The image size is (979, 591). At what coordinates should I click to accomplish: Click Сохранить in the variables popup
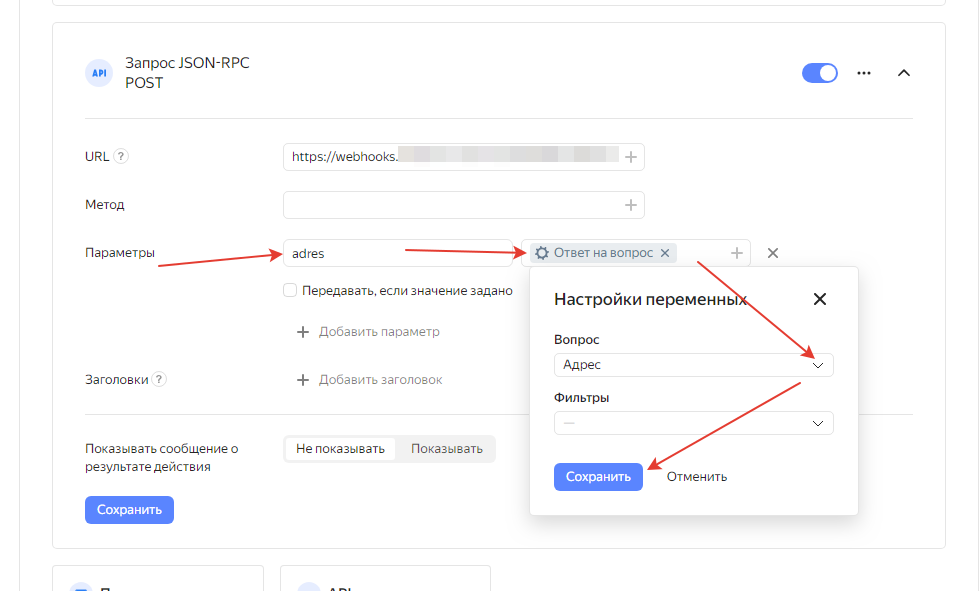pyautogui.click(x=598, y=477)
